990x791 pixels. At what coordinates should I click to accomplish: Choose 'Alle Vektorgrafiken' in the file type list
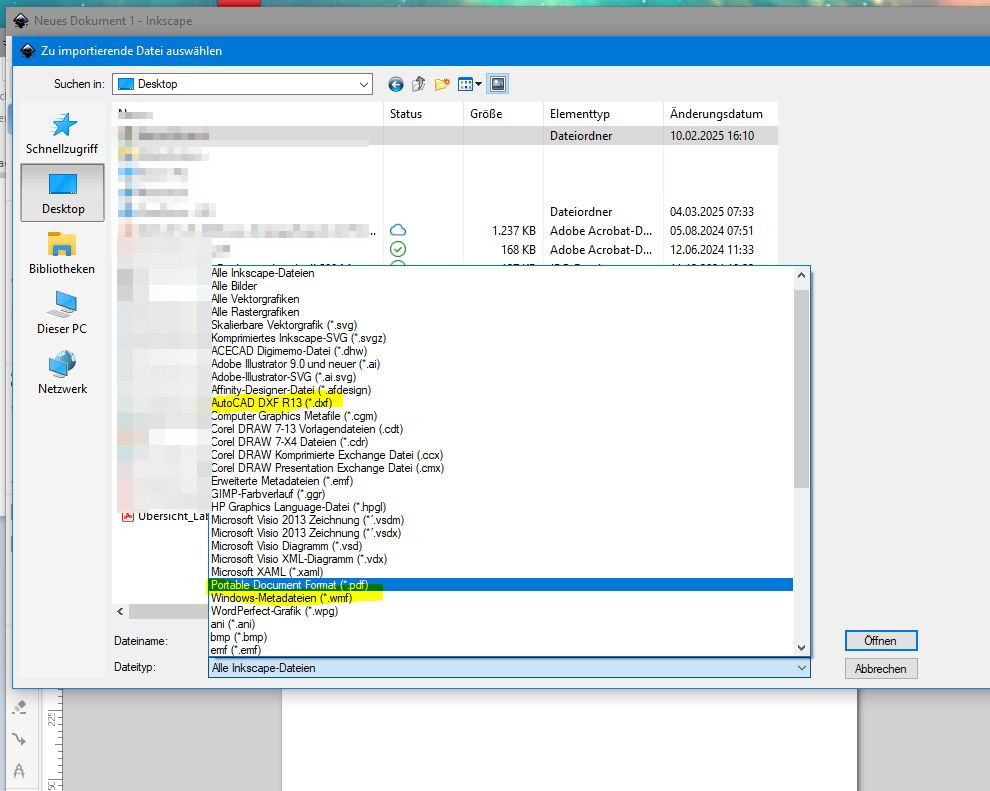point(255,299)
